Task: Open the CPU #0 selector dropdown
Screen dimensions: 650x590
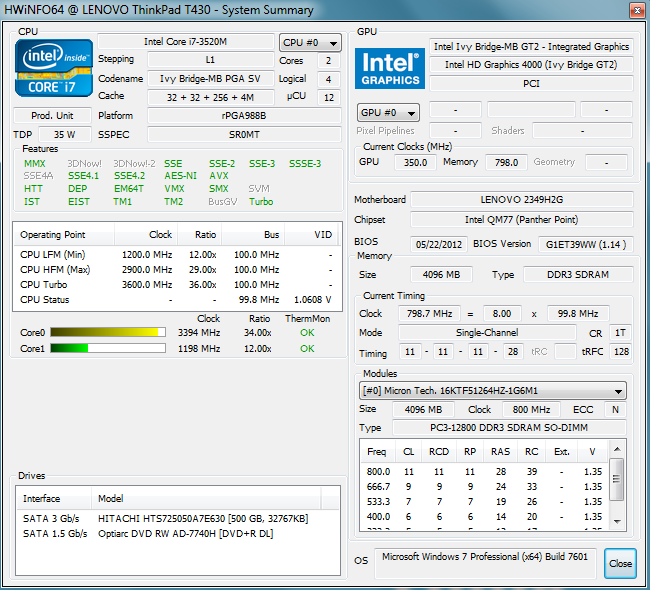Action: coord(310,43)
